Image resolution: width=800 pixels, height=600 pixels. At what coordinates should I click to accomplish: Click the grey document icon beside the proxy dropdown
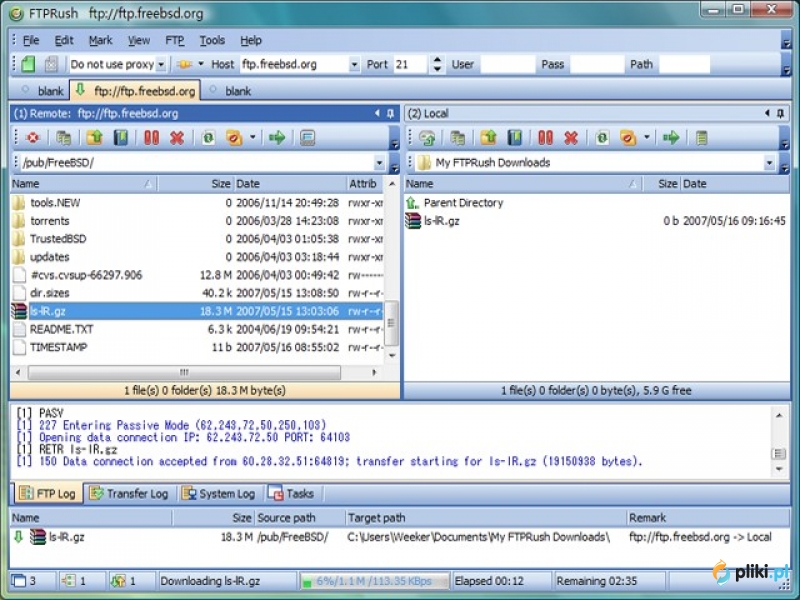pos(51,64)
